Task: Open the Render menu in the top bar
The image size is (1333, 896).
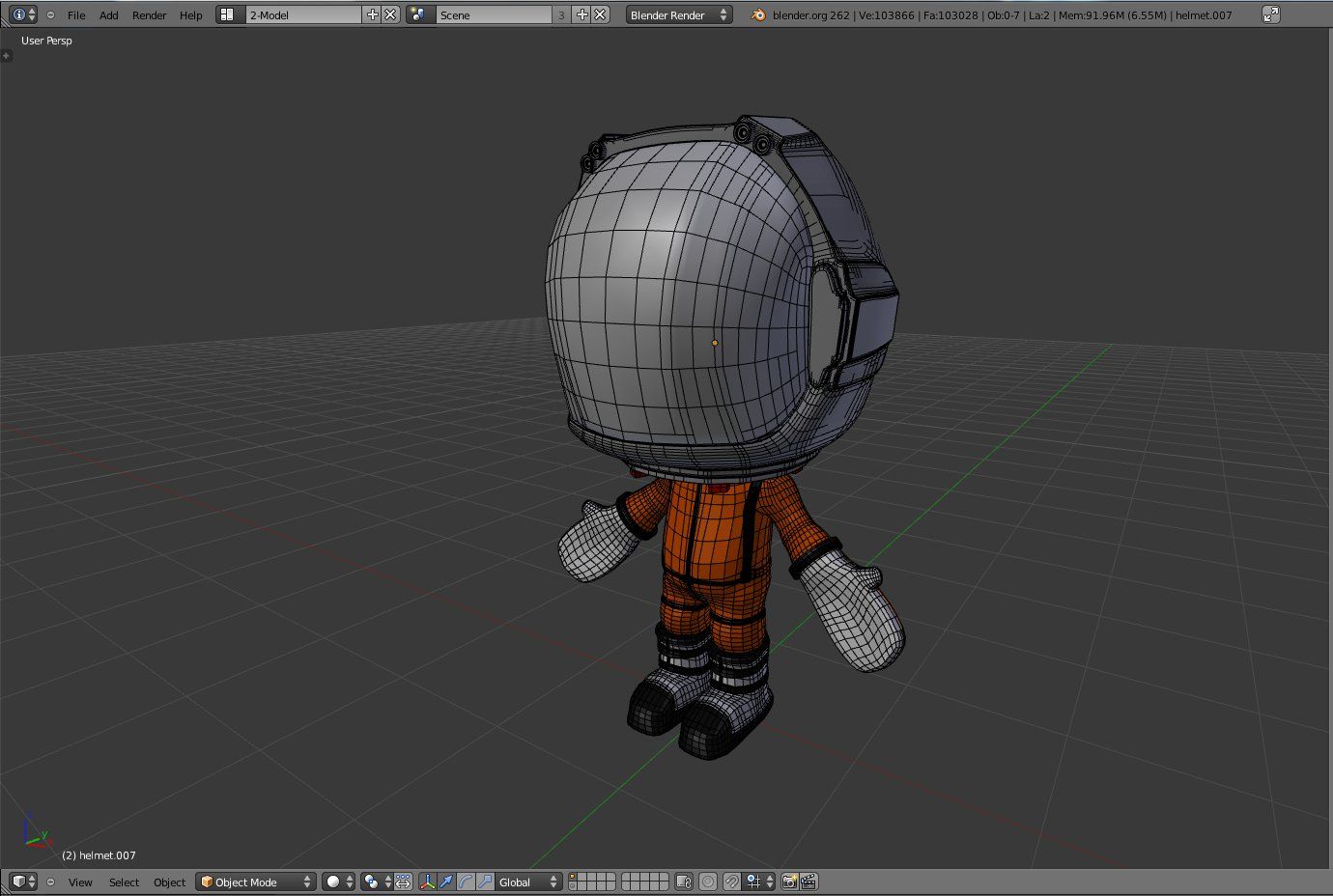Action: tap(149, 14)
